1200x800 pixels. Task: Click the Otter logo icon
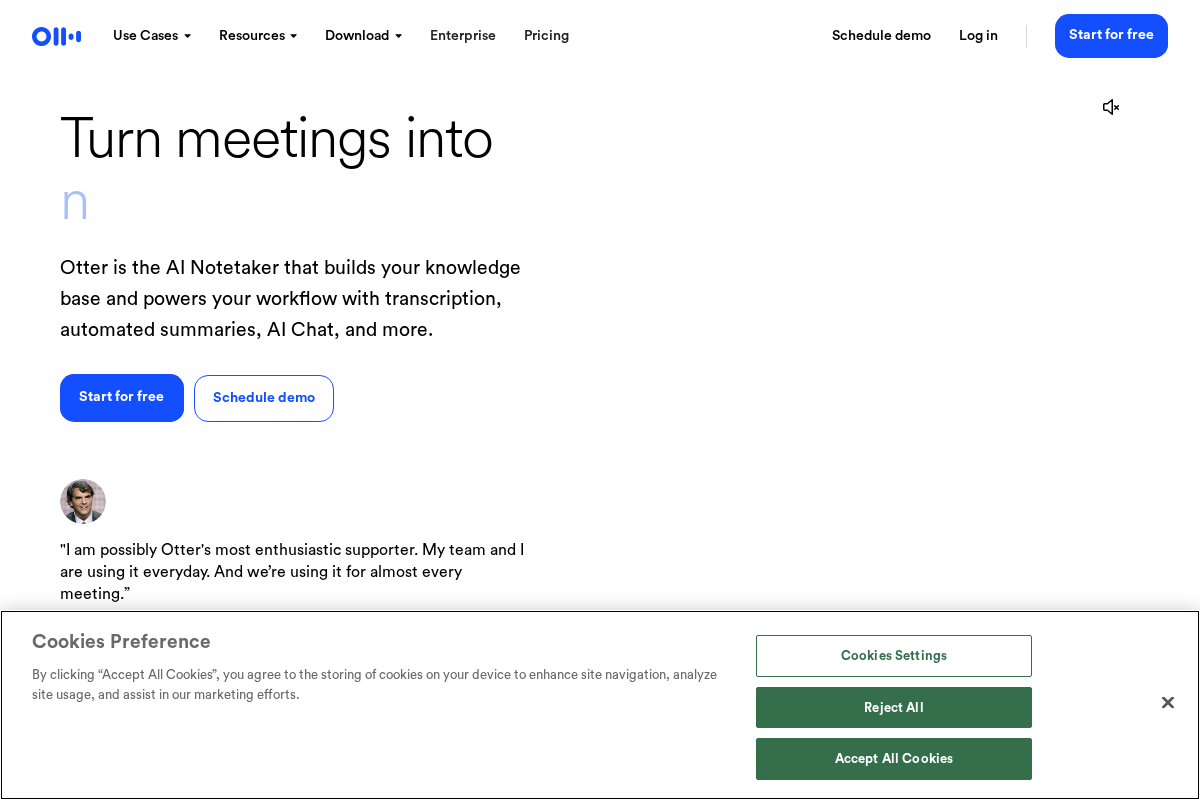coord(56,36)
